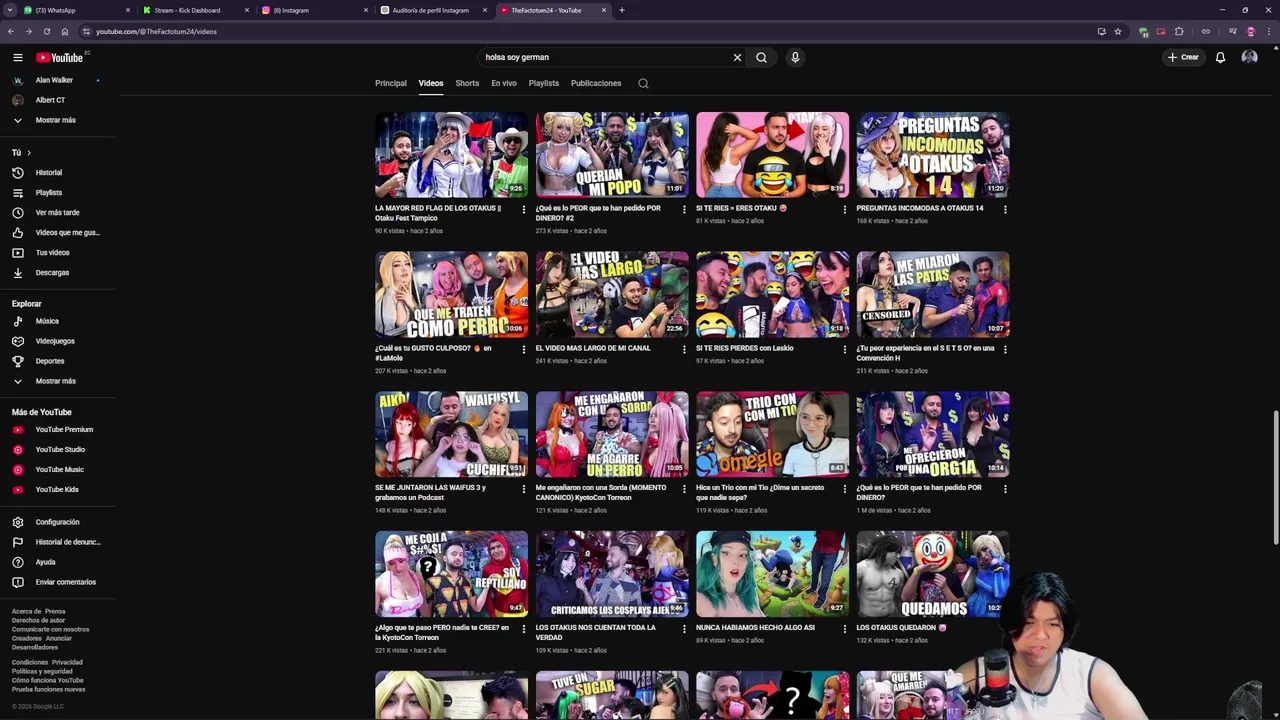Image resolution: width=1280 pixels, height=720 pixels.
Task: Open options menu for EL VIDEO MAS LARGO DE MI CANAL
Action: pyautogui.click(x=684, y=349)
